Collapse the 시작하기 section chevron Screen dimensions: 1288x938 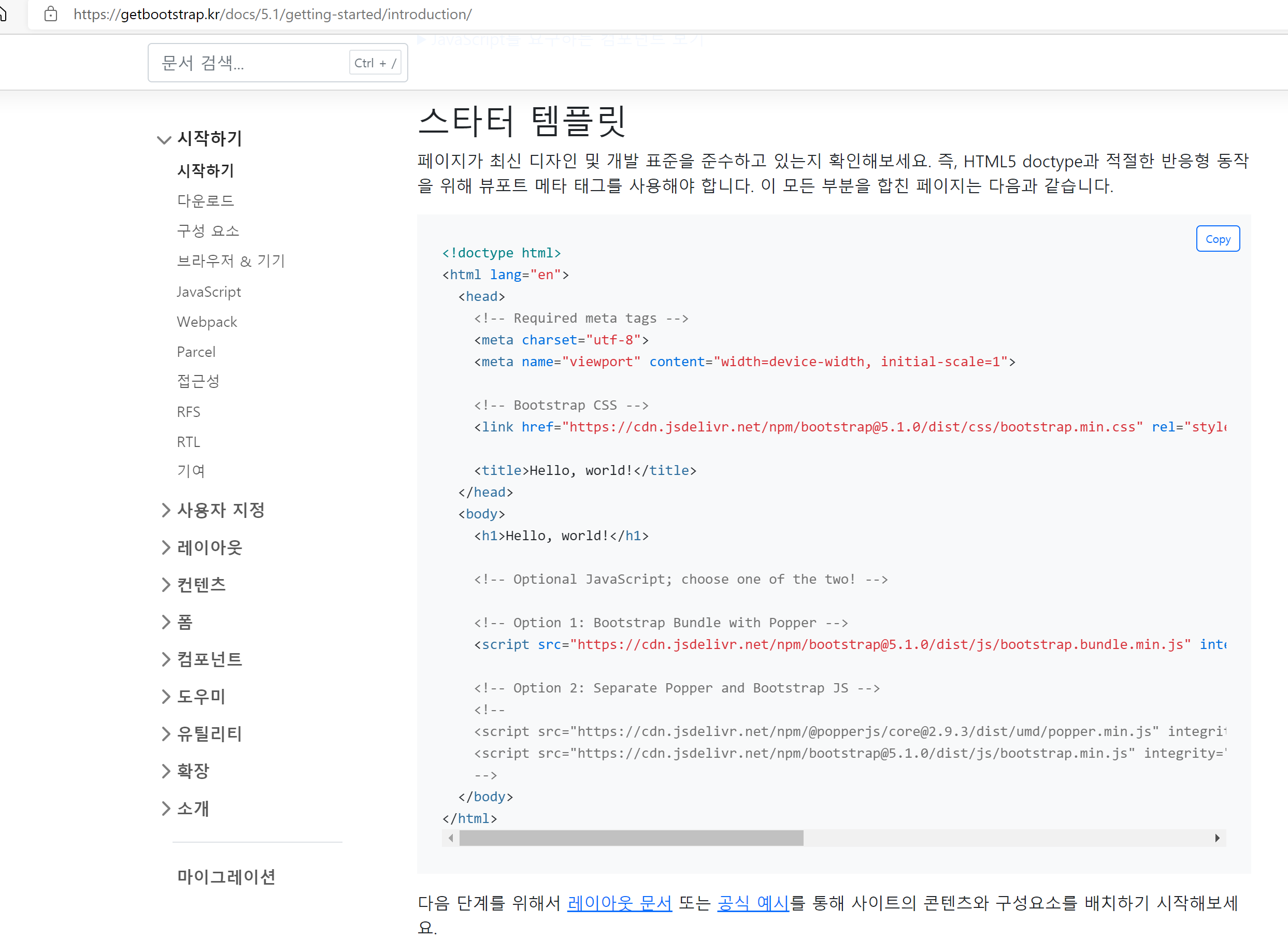[x=164, y=139]
